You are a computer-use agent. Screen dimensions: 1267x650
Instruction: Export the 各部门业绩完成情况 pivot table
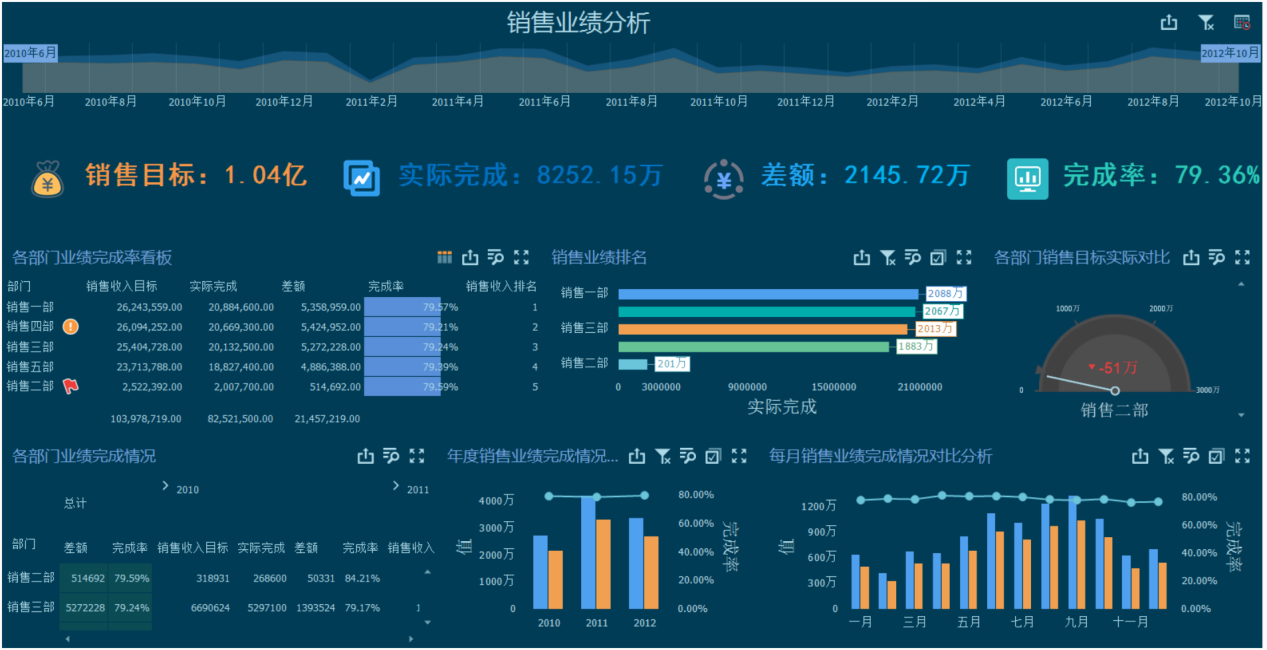click(x=366, y=456)
